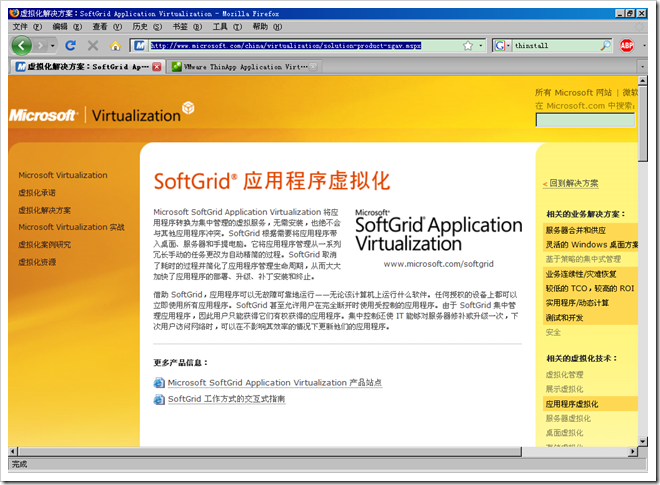Open the 历史 (History) menu

click(x=147, y=27)
